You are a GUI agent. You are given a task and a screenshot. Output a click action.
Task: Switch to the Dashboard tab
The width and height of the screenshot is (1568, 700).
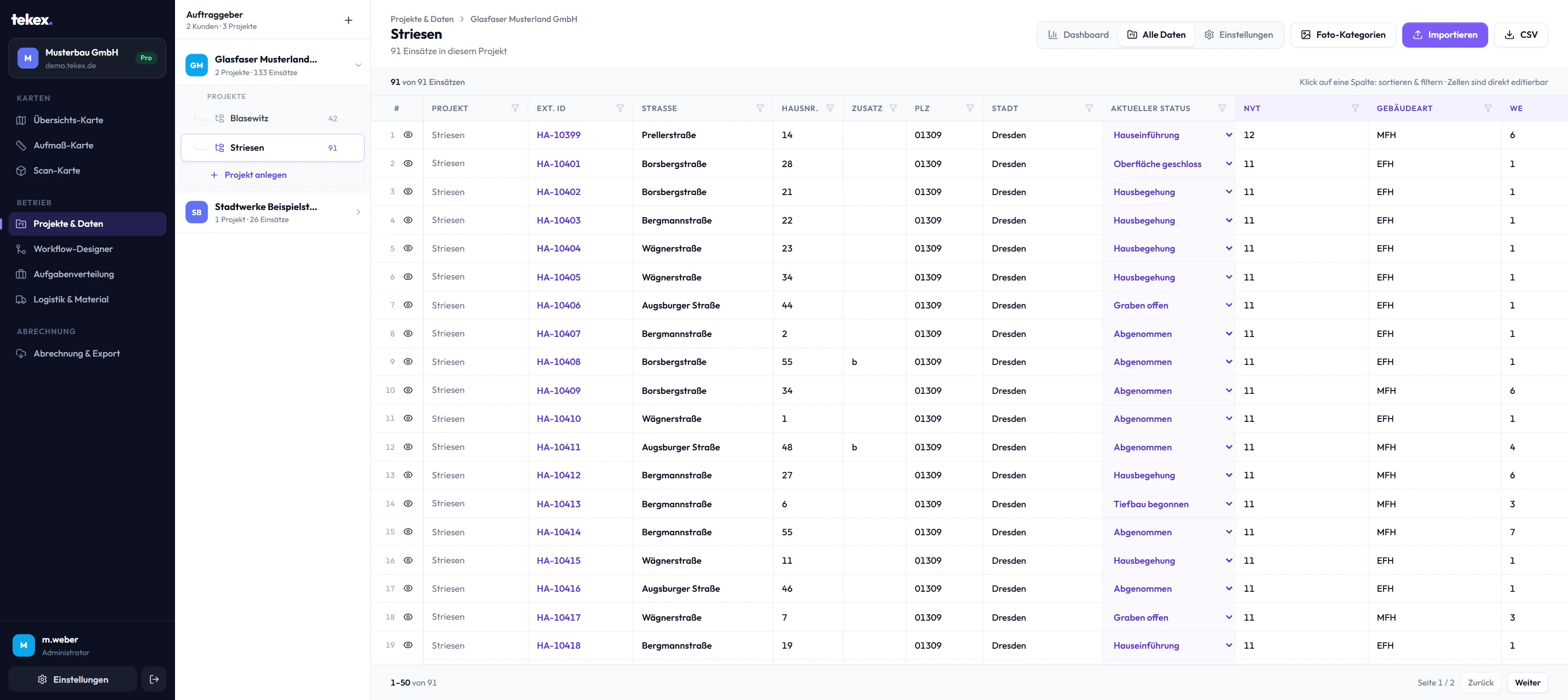[x=1078, y=35]
